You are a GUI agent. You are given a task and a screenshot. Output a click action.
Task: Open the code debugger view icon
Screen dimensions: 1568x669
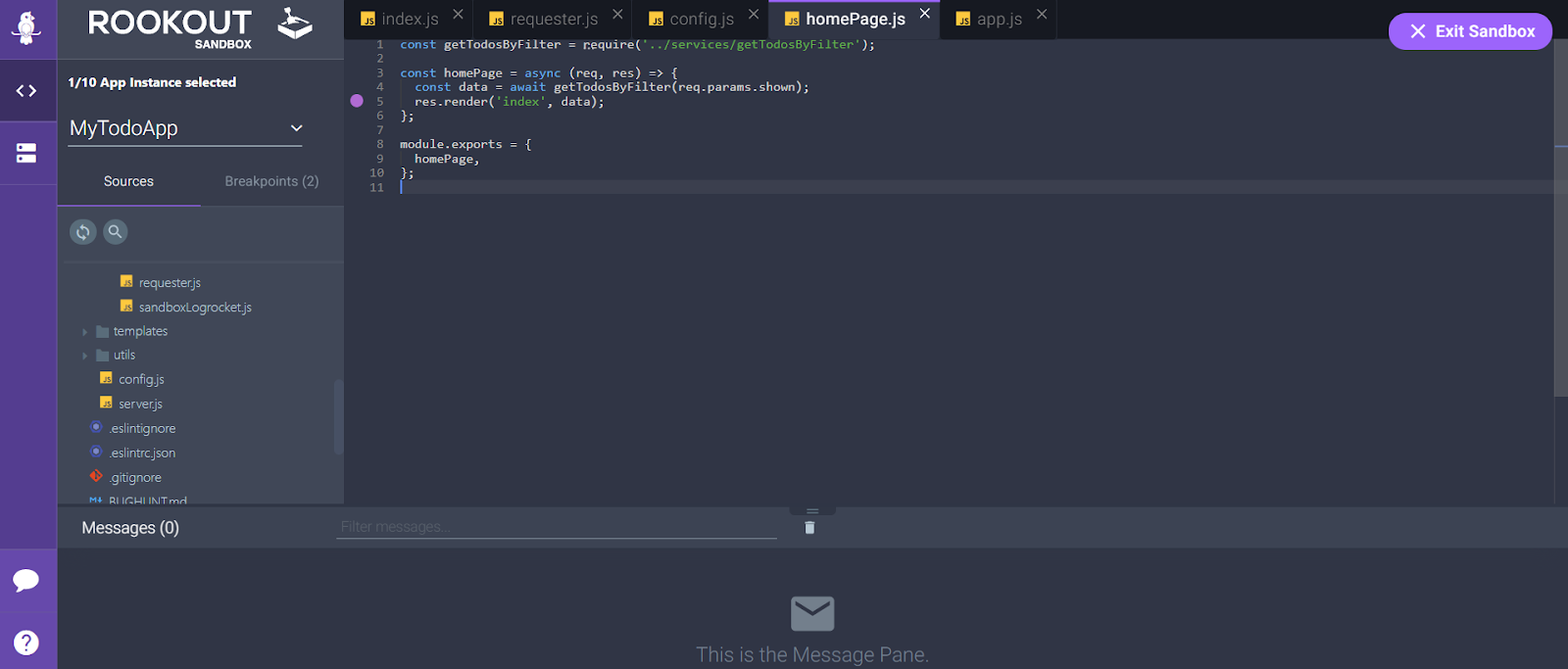[26, 91]
